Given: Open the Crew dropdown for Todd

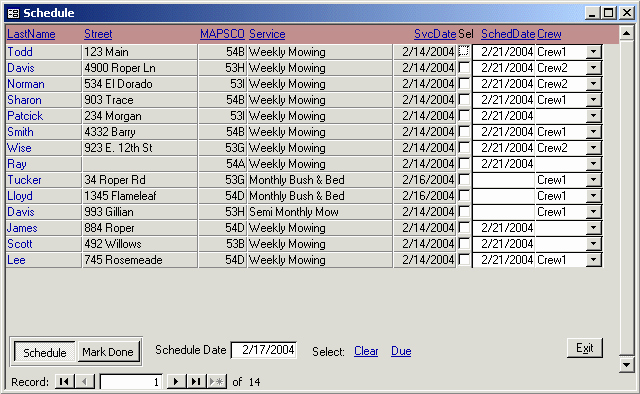Looking at the screenshot, I should pyautogui.click(x=593, y=52).
